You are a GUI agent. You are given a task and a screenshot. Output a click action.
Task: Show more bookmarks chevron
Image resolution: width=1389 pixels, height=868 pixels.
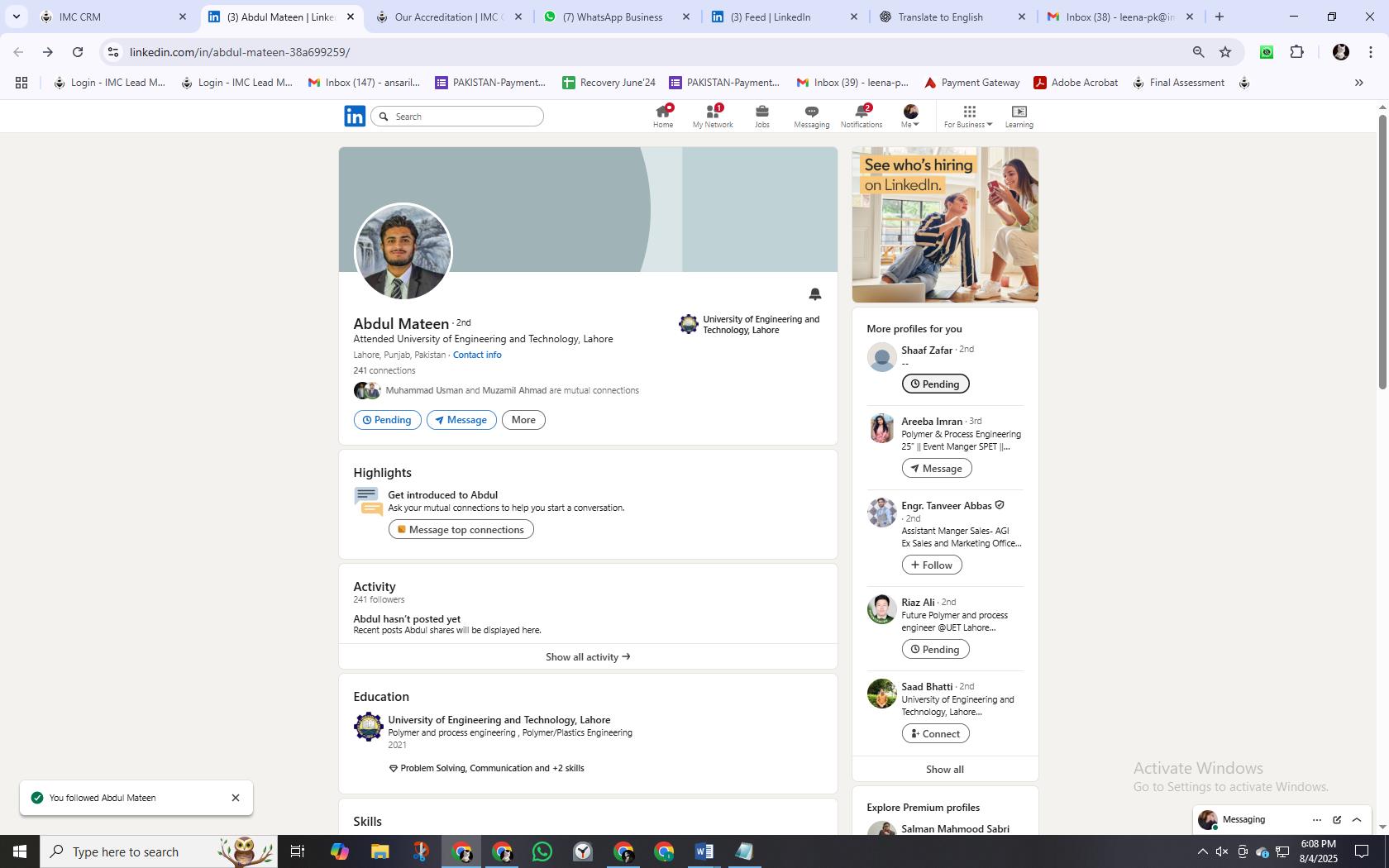tap(1358, 83)
